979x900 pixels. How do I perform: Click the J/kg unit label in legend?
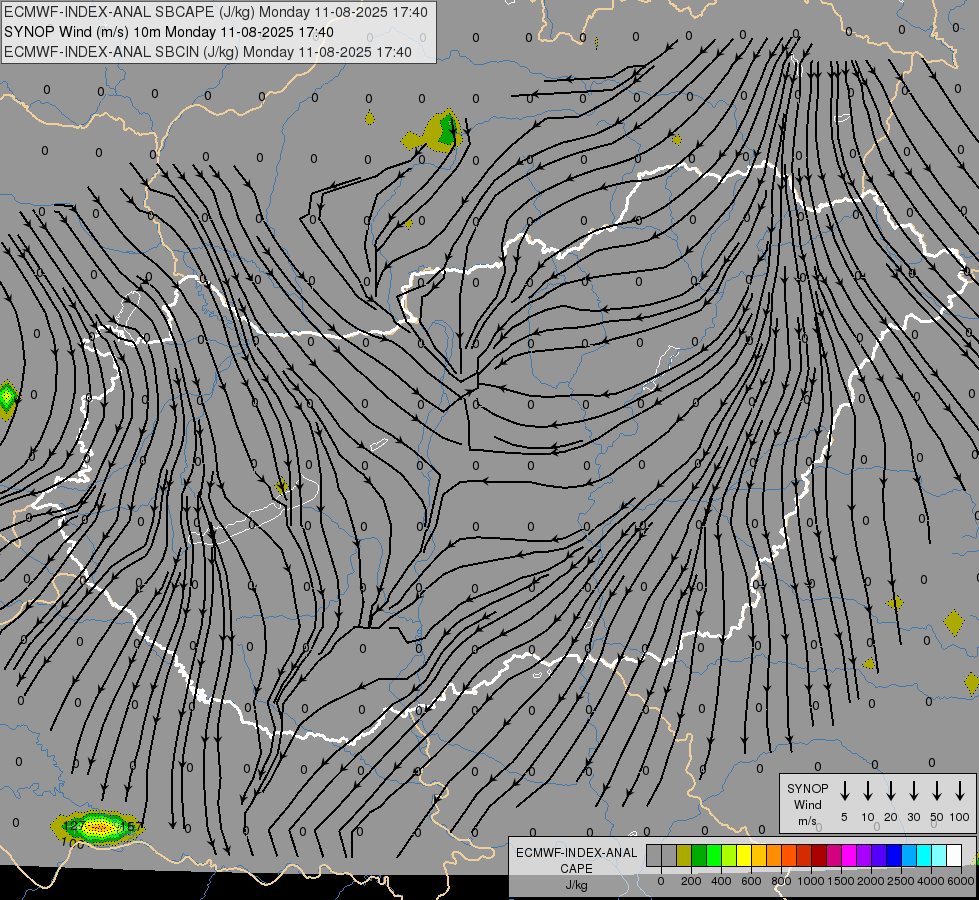click(x=576, y=885)
